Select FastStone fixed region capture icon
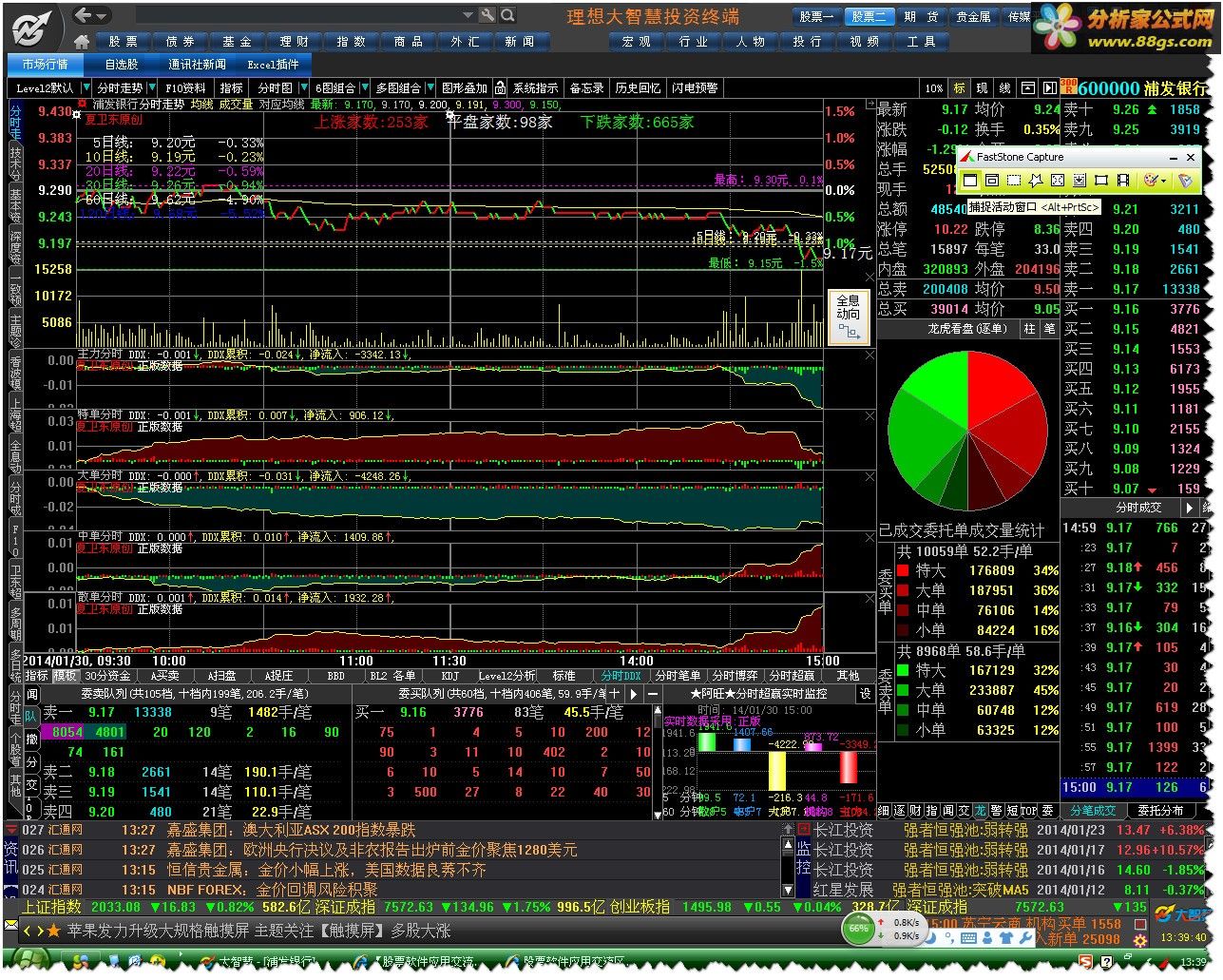Viewport: 1223px width, 980px height. (x=1101, y=180)
